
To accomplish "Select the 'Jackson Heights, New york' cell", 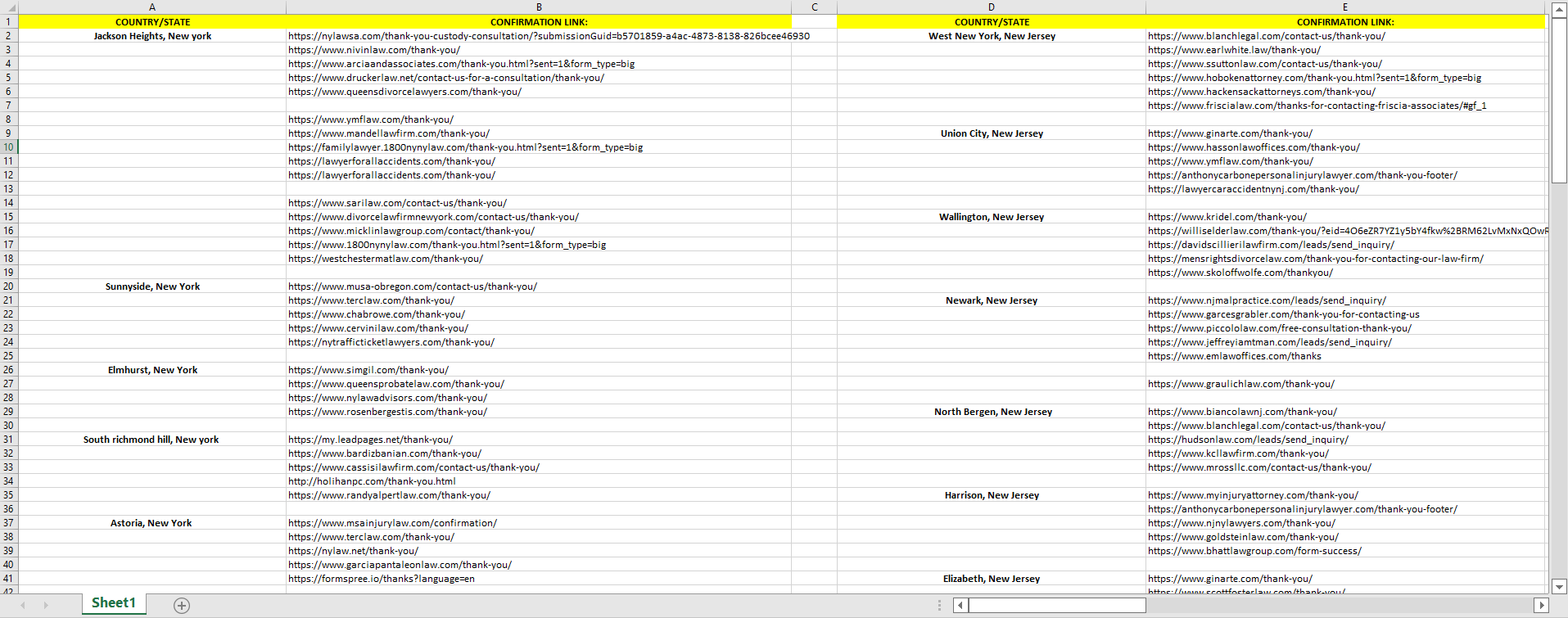I will pyautogui.click(x=152, y=36).
